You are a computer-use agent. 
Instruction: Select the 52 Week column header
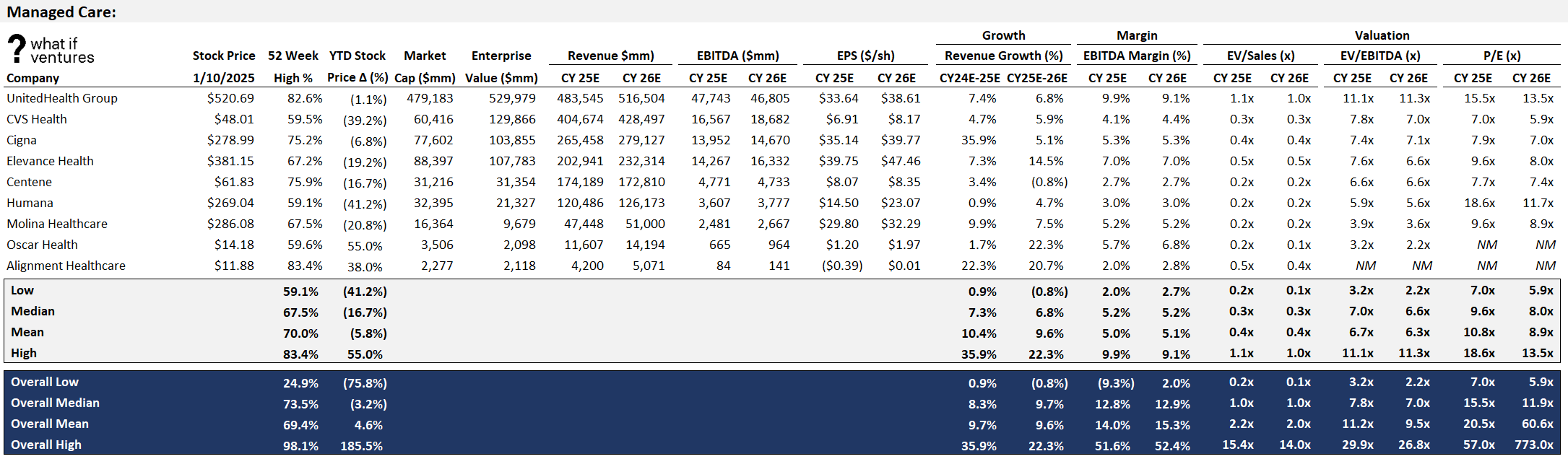coord(293,56)
